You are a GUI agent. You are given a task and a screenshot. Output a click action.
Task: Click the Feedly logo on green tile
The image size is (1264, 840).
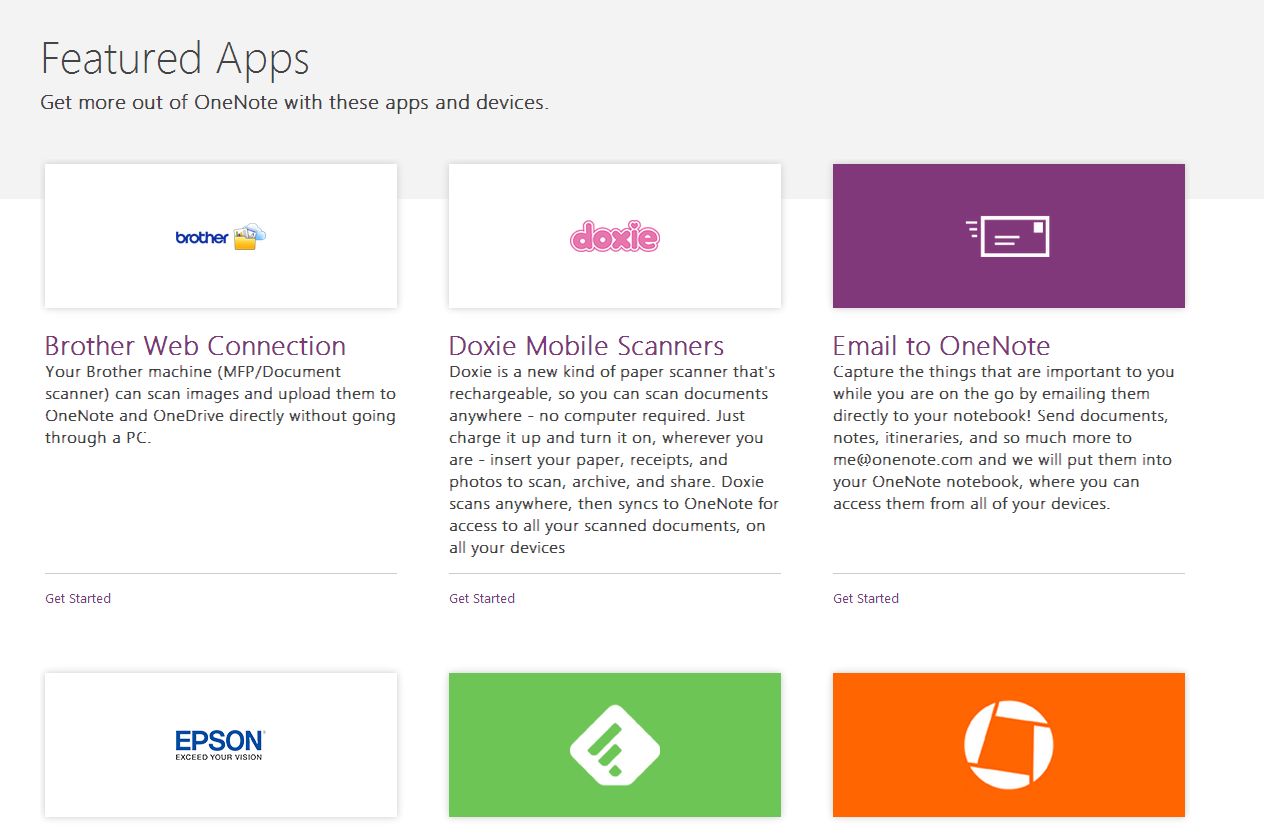coord(615,745)
